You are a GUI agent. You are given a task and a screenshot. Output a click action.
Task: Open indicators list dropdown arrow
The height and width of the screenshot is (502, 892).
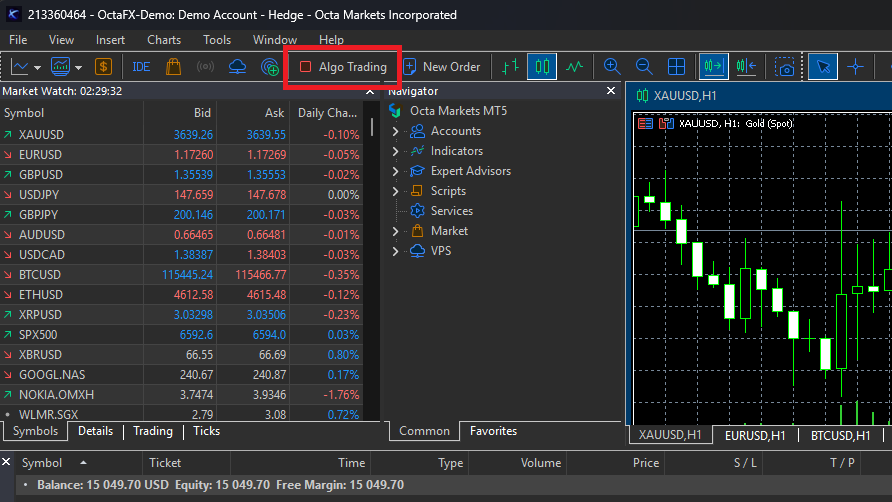point(79,68)
